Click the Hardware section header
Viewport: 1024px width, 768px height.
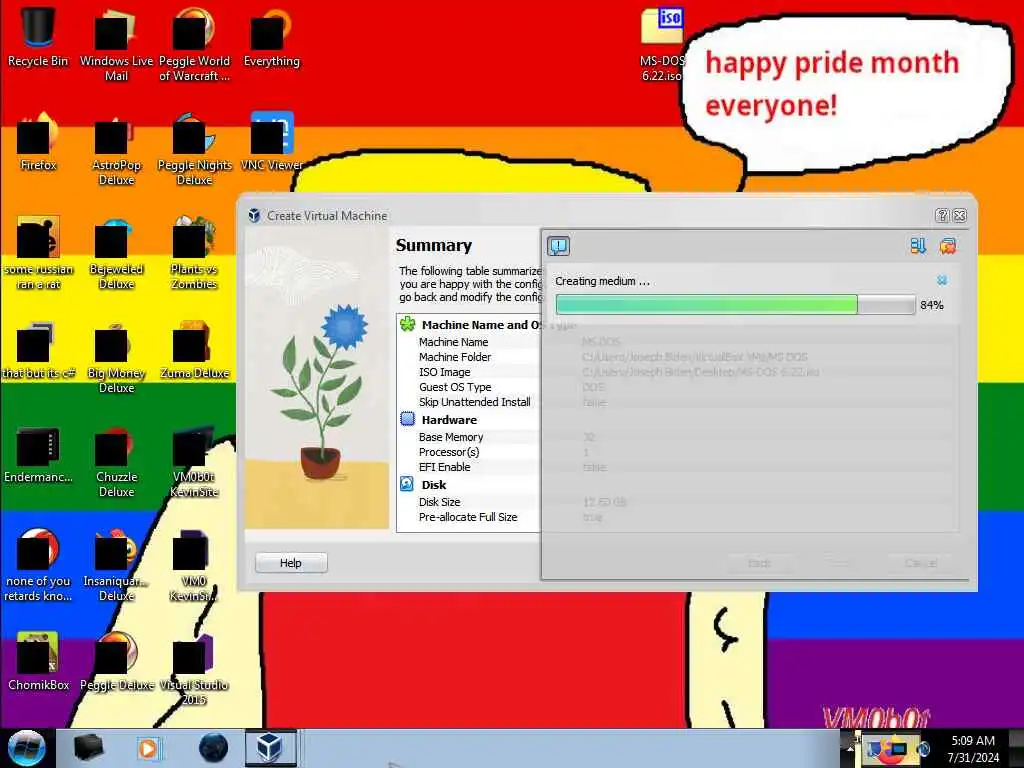449,420
